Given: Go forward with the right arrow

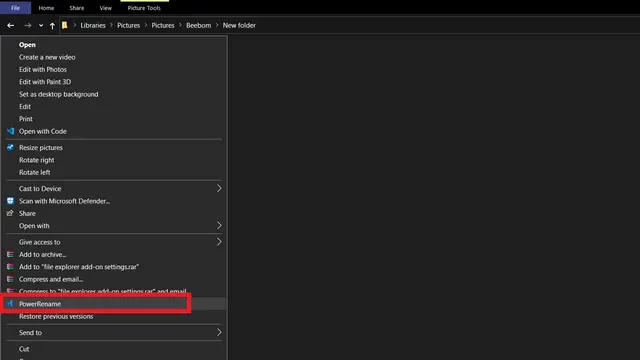Looking at the screenshot, I should [27, 25].
